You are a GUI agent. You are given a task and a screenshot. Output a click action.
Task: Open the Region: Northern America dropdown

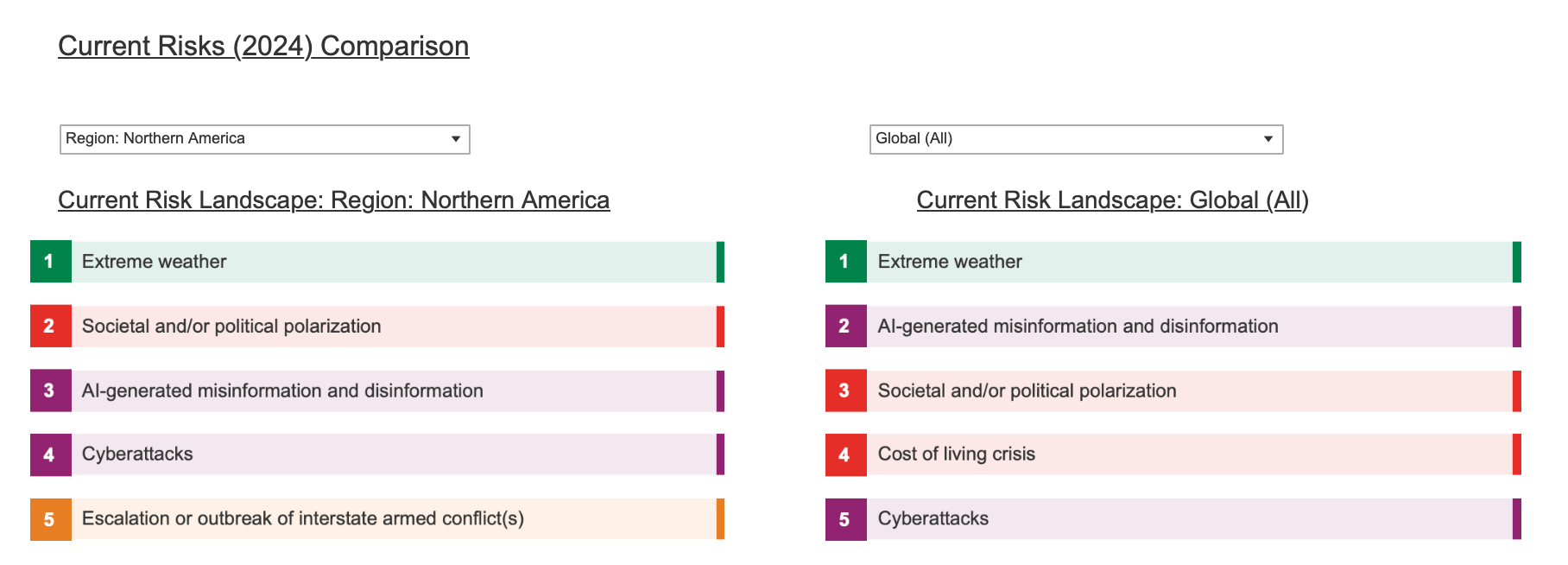[x=264, y=139]
